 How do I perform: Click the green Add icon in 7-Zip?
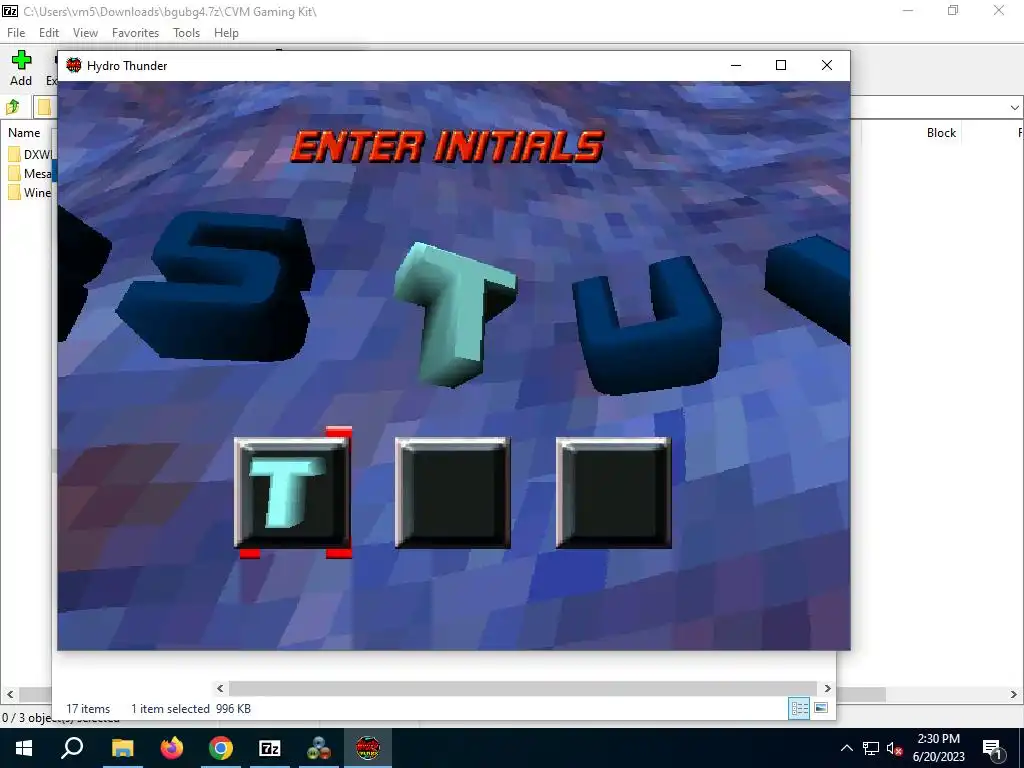pyautogui.click(x=21, y=61)
